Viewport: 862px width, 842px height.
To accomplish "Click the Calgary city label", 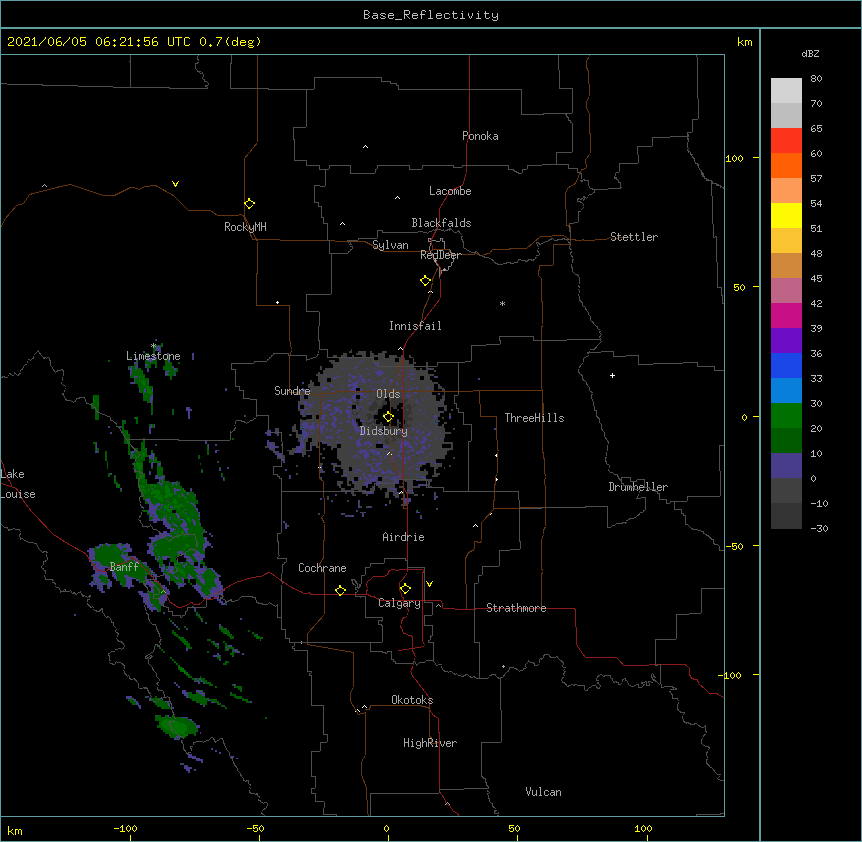I will 399,603.
